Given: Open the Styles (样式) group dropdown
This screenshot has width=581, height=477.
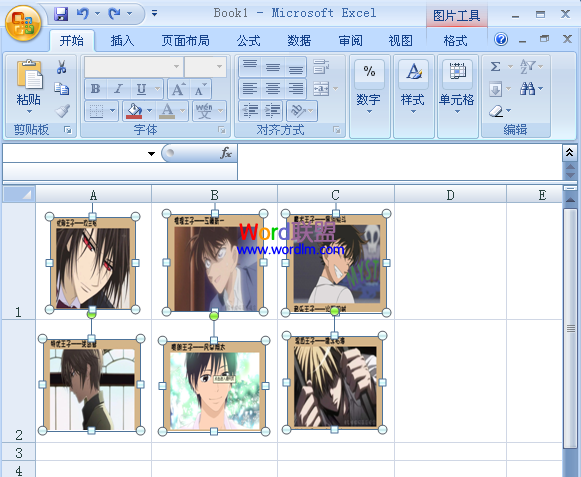Looking at the screenshot, I should pos(414,112).
